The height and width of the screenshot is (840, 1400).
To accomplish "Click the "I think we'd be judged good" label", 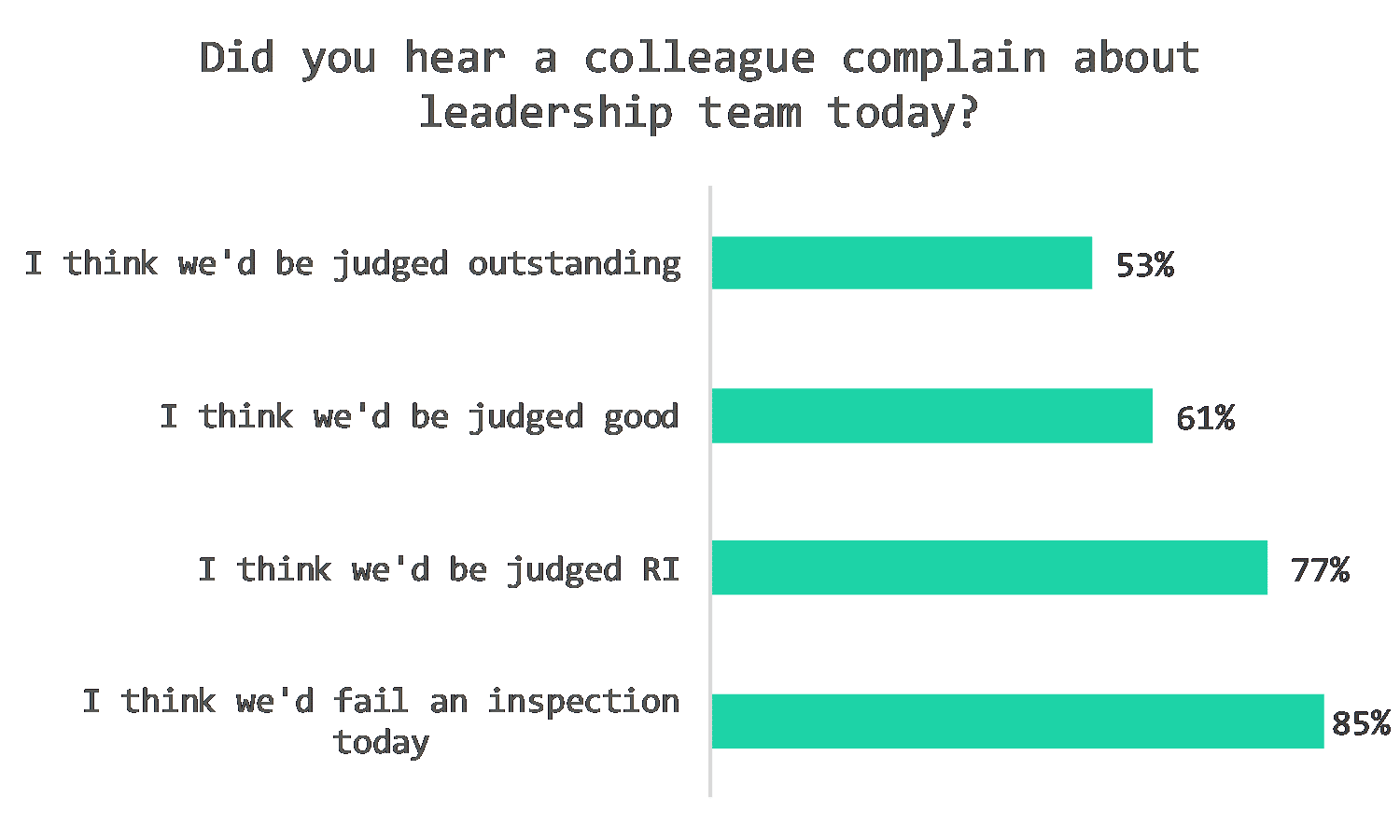I will point(419,416).
